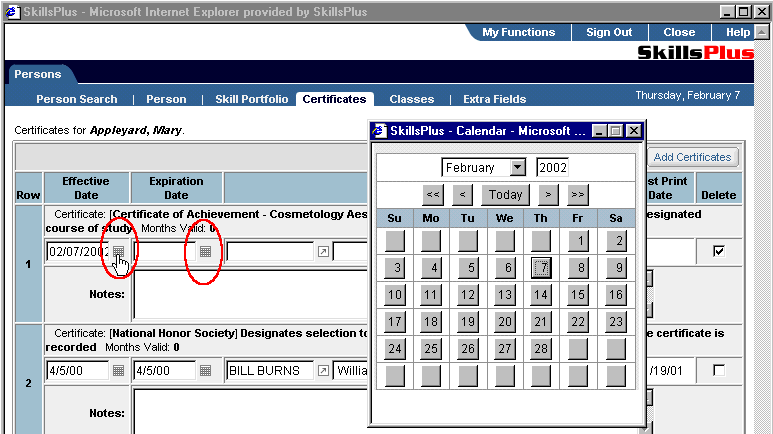Switch to the Persons tab
The image size is (773, 434).
(38, 74)
